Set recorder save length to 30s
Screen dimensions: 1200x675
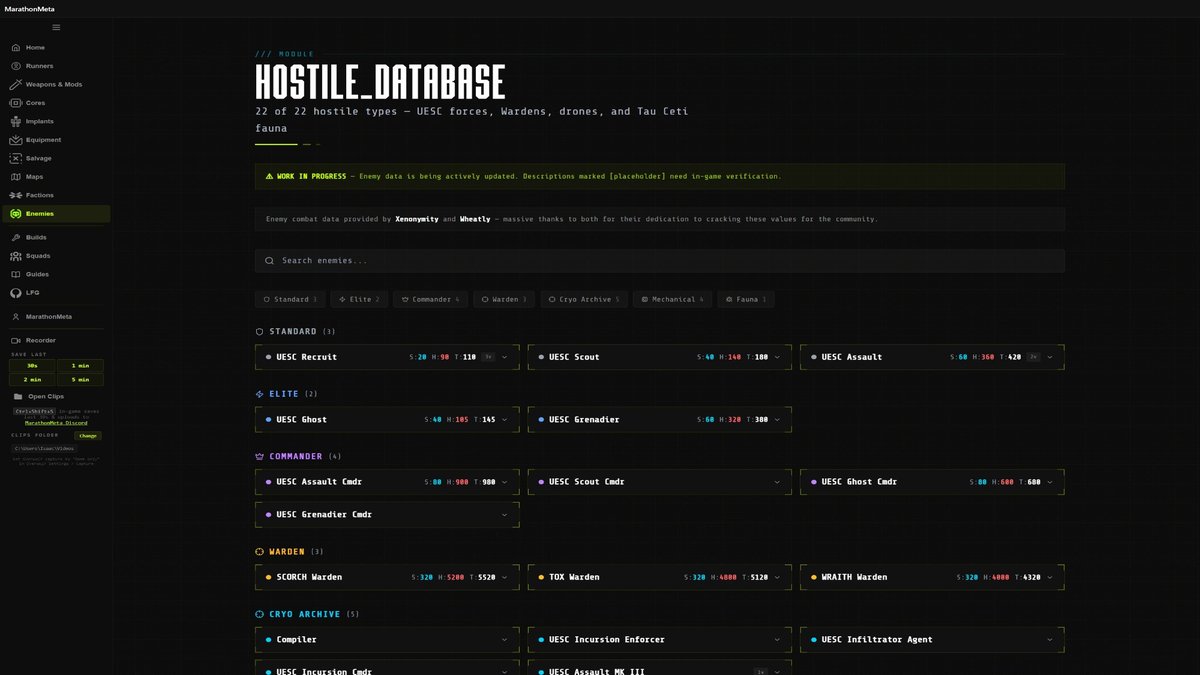[33, 366]
